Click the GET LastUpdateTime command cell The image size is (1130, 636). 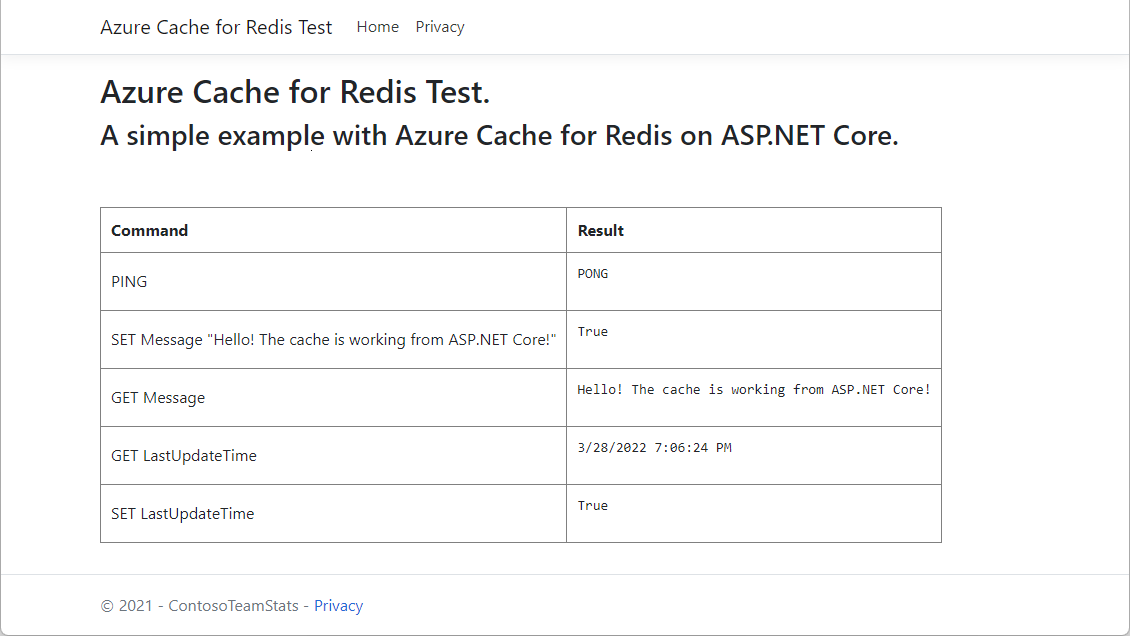coord(183,455)
